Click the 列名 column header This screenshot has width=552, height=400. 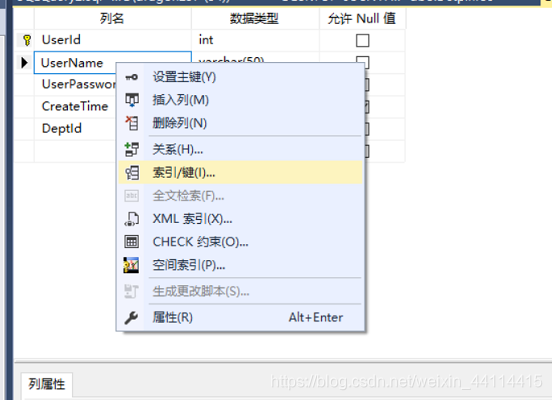tap(113, 18)
